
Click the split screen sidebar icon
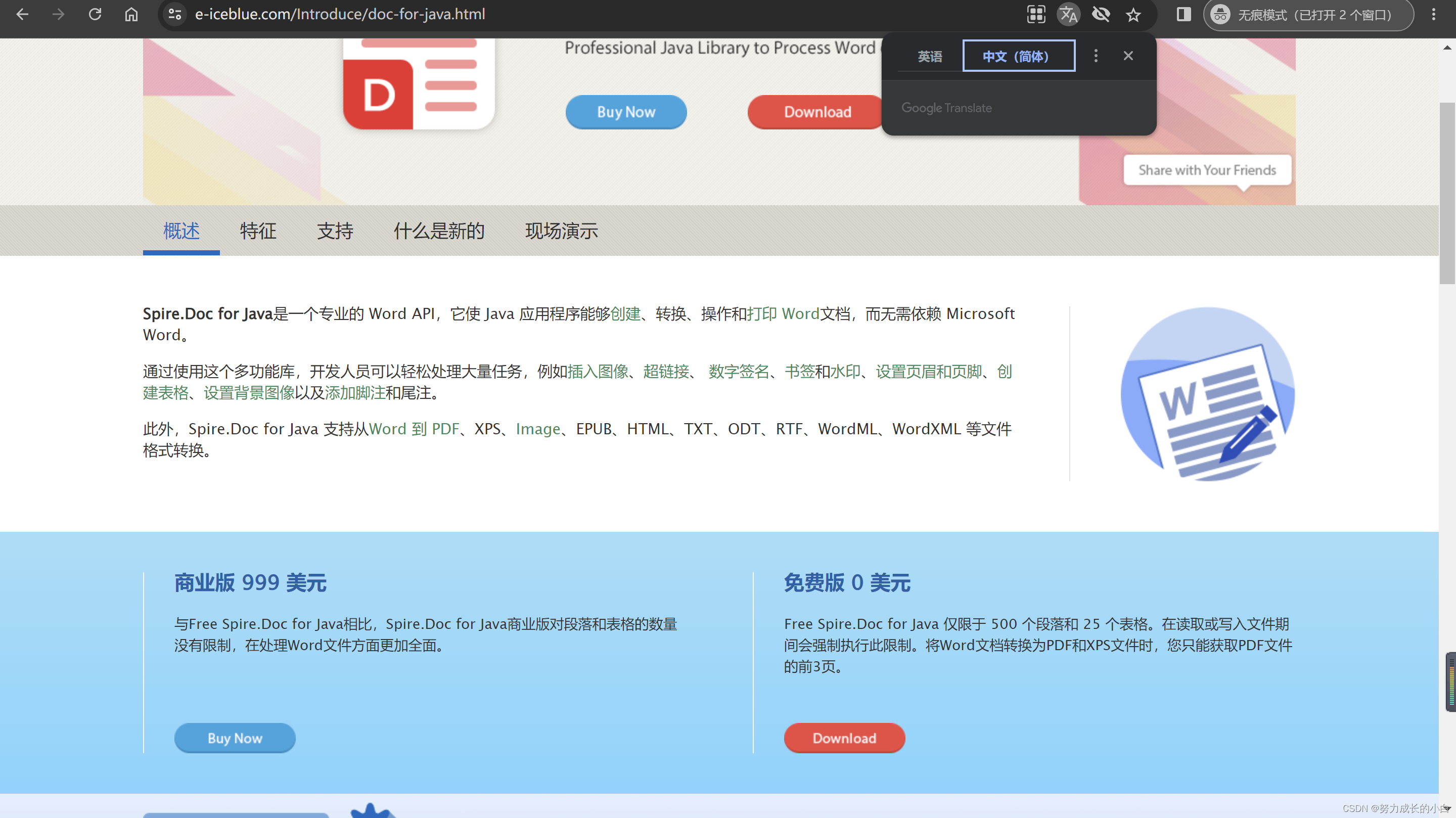pyautogui.click(x=1183, y=15)
